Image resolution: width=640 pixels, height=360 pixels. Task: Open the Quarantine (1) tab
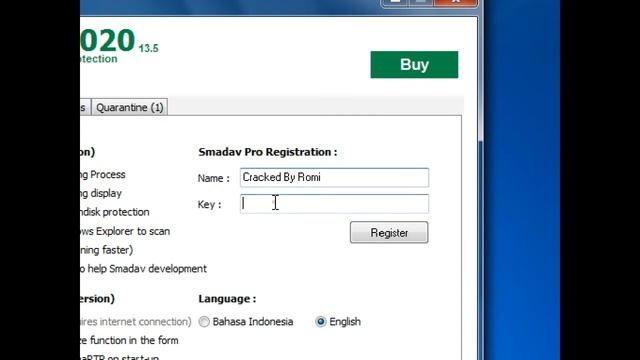tap(129, 107)
